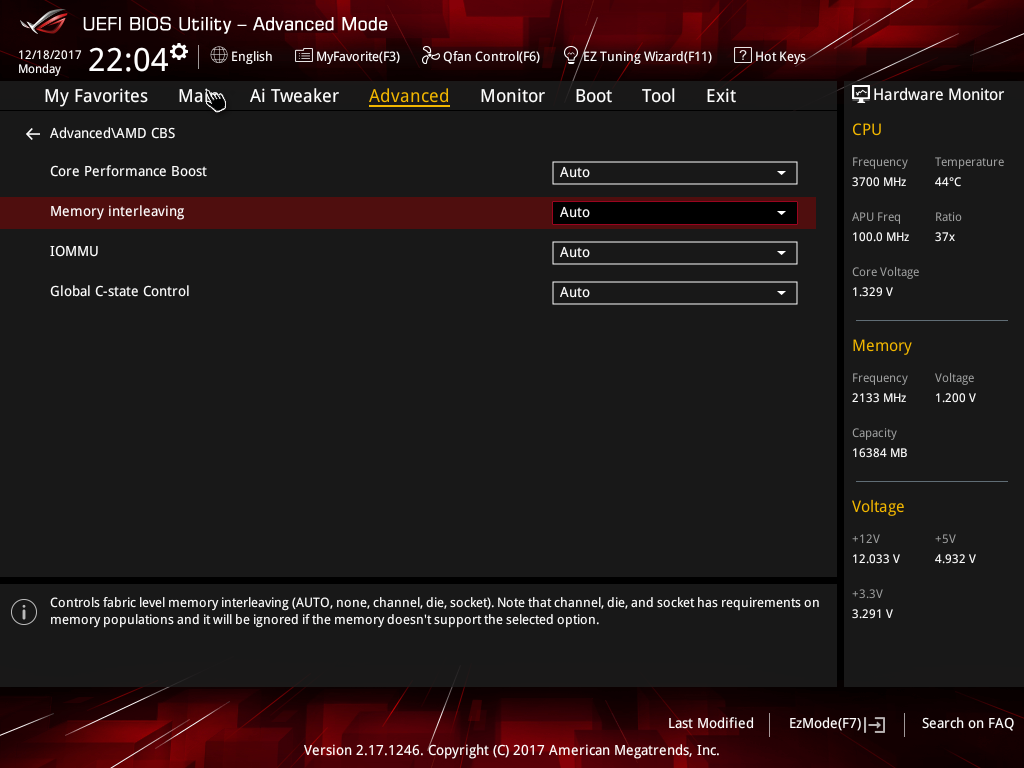Switch to Boot tab
Image resolution: width=1024 pixels, height=768 pixels.
point(593,96)
